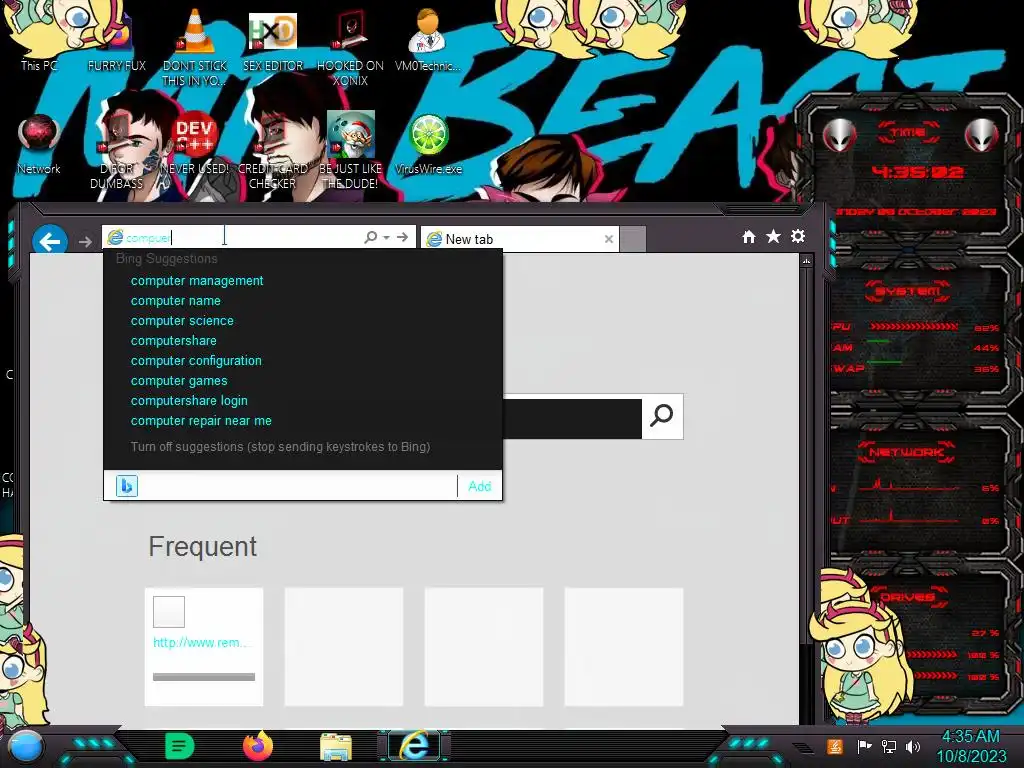Open the Action Center flag icon
This screenshot has width=1024, height=768.
click(x=864, y=746)
